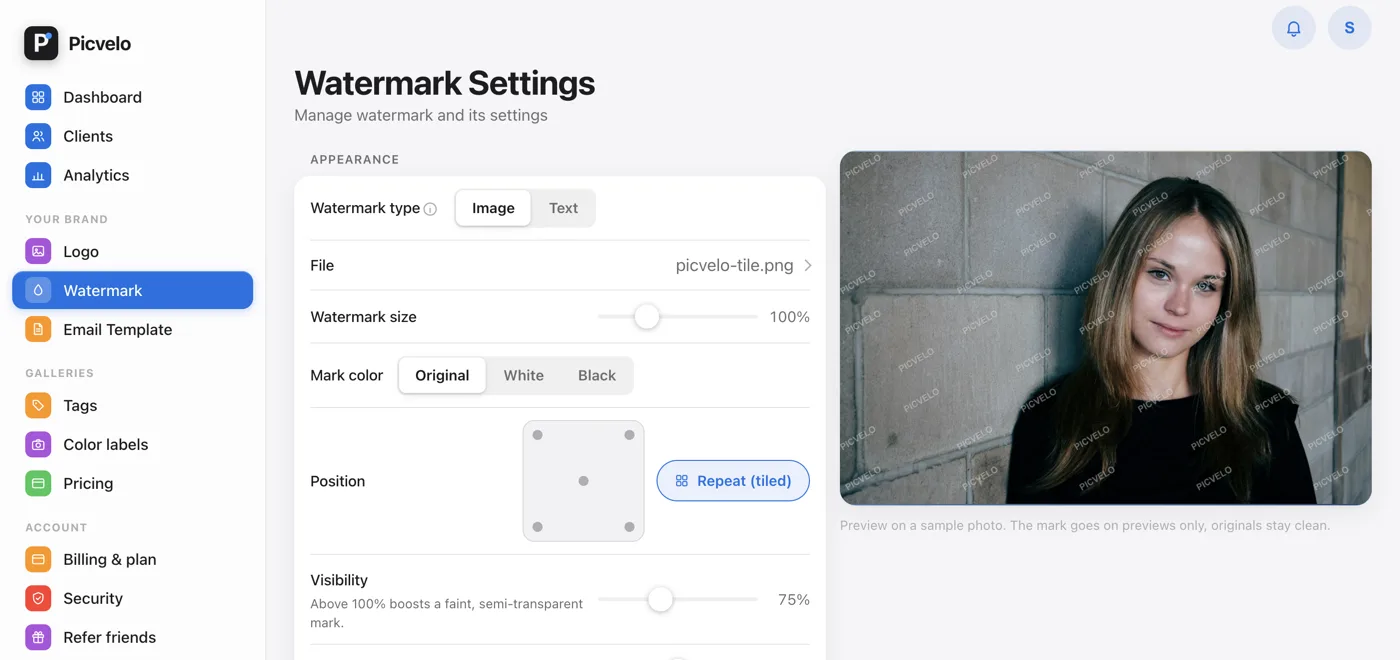The height and width of the screenshot is (660, 1400).
Task: Click the Logo sidebar label
Action: click(x=81, y=252)
